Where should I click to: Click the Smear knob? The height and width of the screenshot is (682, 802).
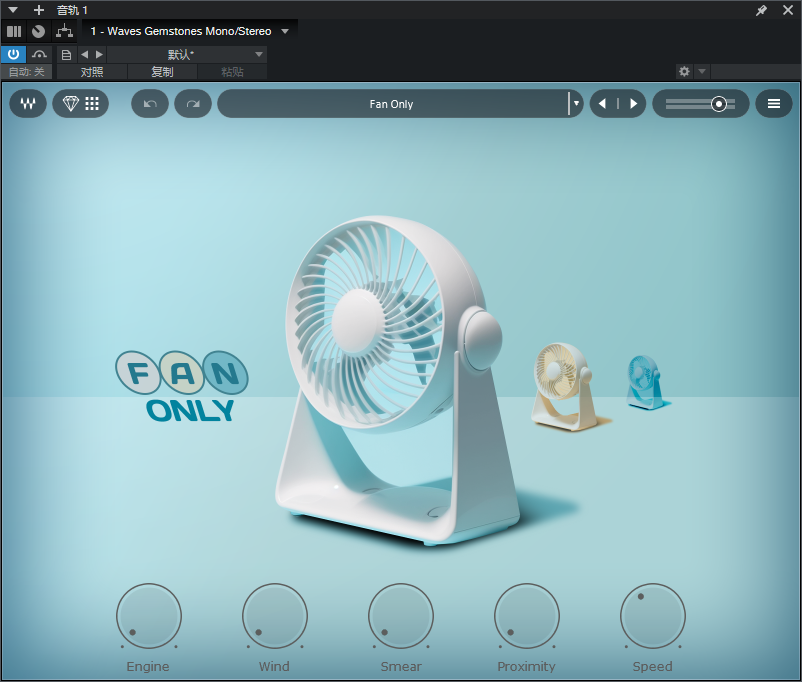[400, 616]
